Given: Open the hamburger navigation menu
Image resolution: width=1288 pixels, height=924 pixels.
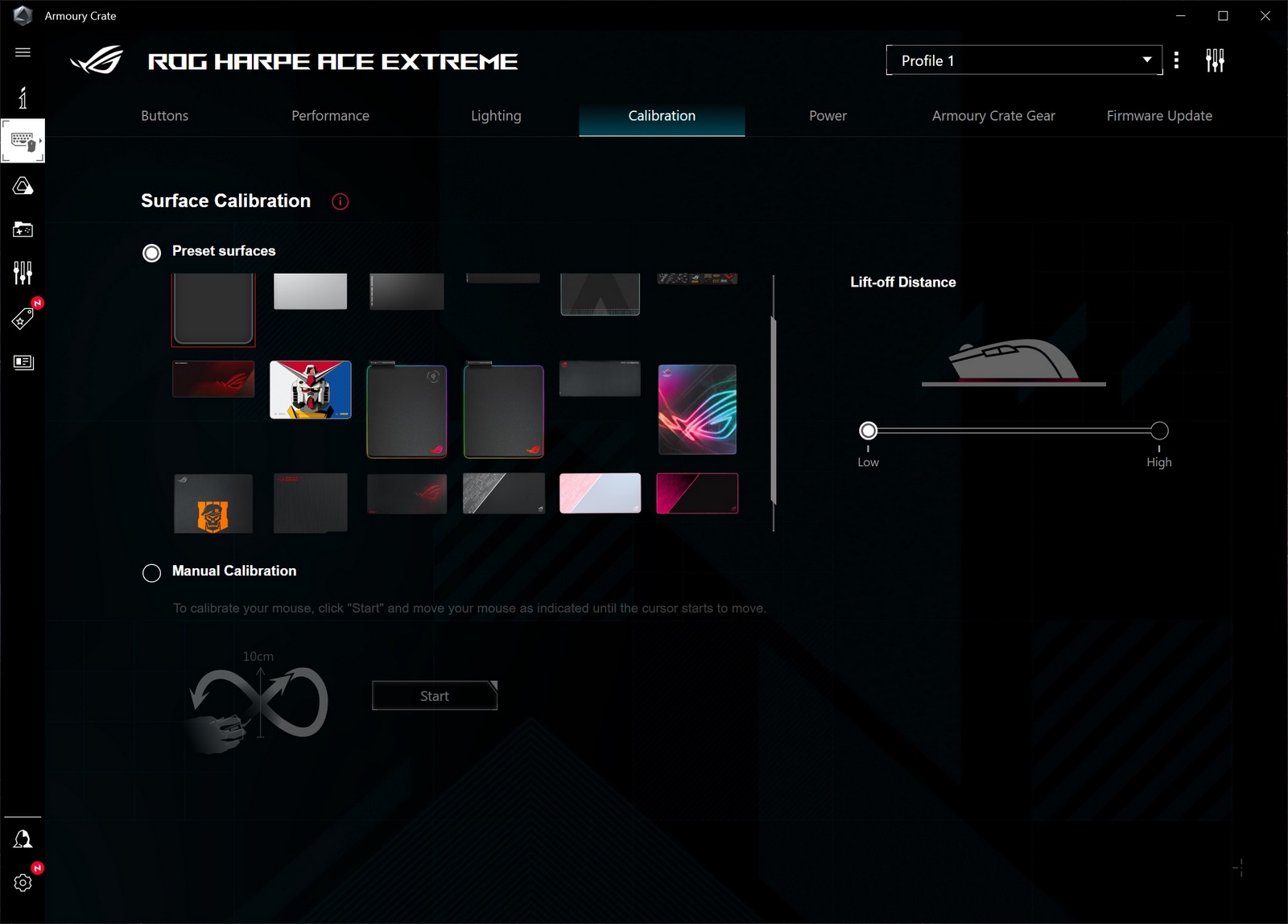Looking at the screenshot, I should (x=23, y=52).
